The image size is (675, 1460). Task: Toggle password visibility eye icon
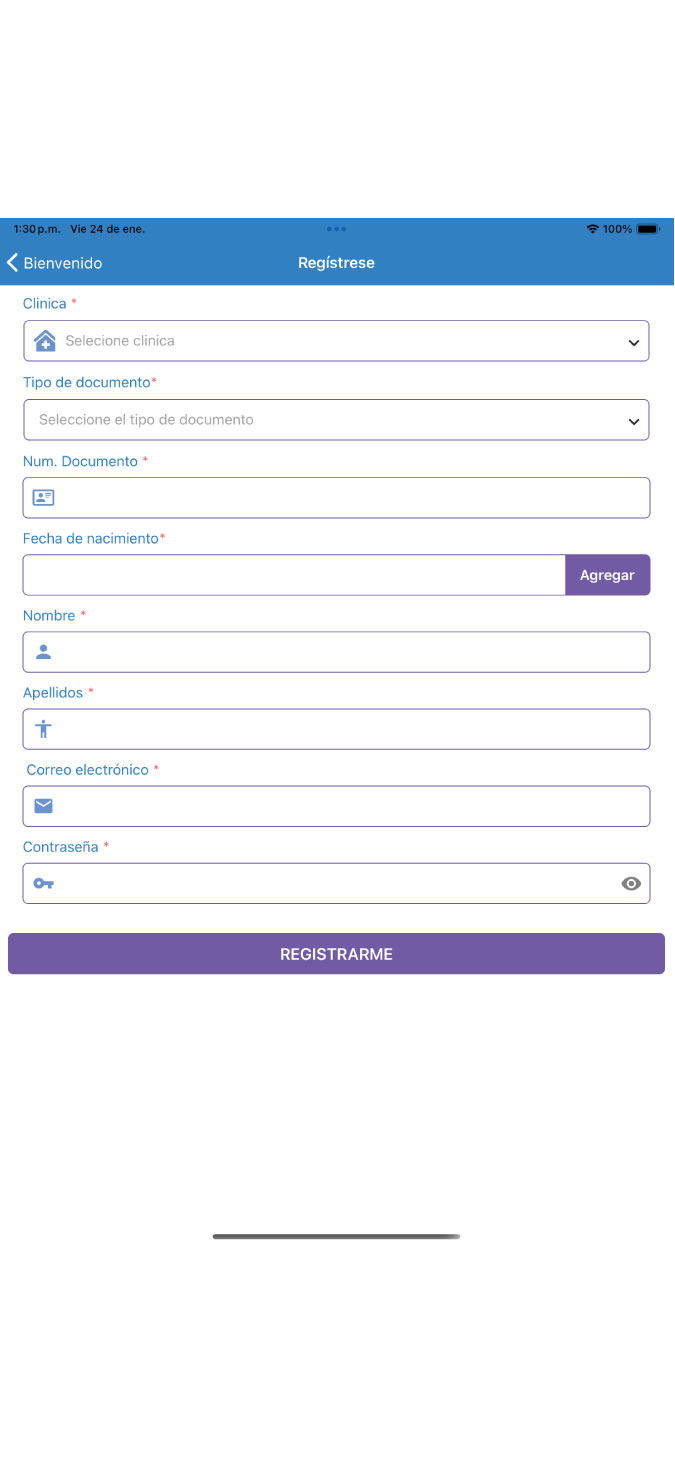click(630, 883)
